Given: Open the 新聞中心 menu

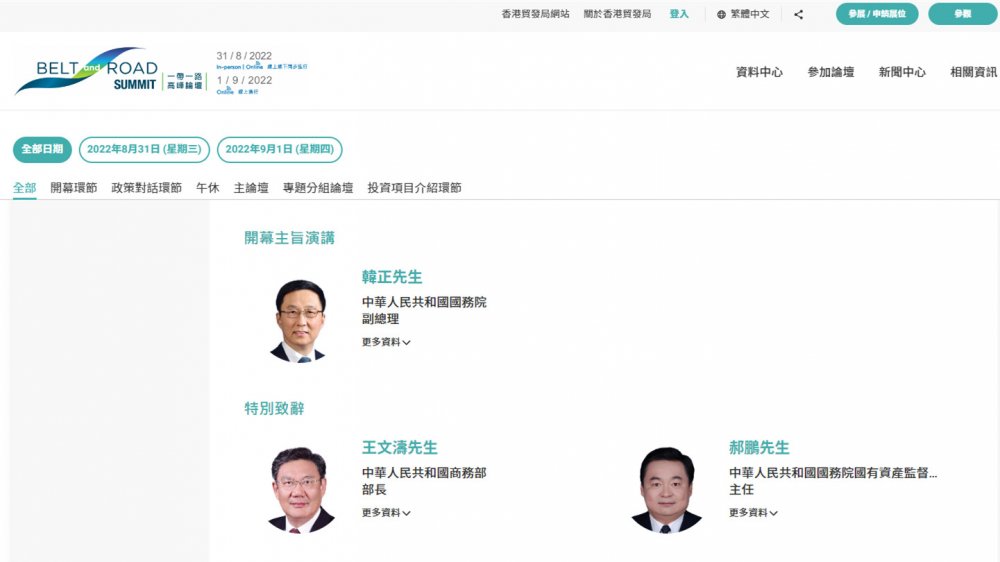Looking at the screenshot, I should pyautogui.click(x=902, y=72).
